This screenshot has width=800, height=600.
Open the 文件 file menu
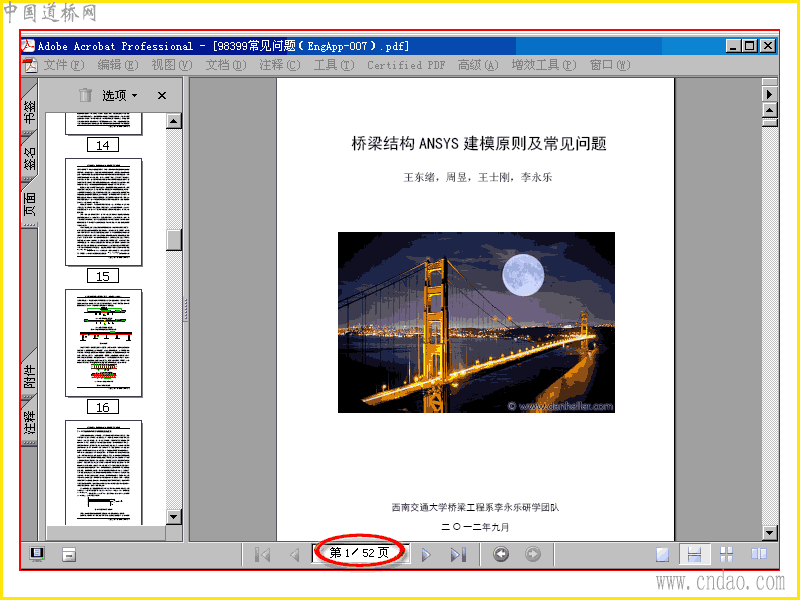63,65
